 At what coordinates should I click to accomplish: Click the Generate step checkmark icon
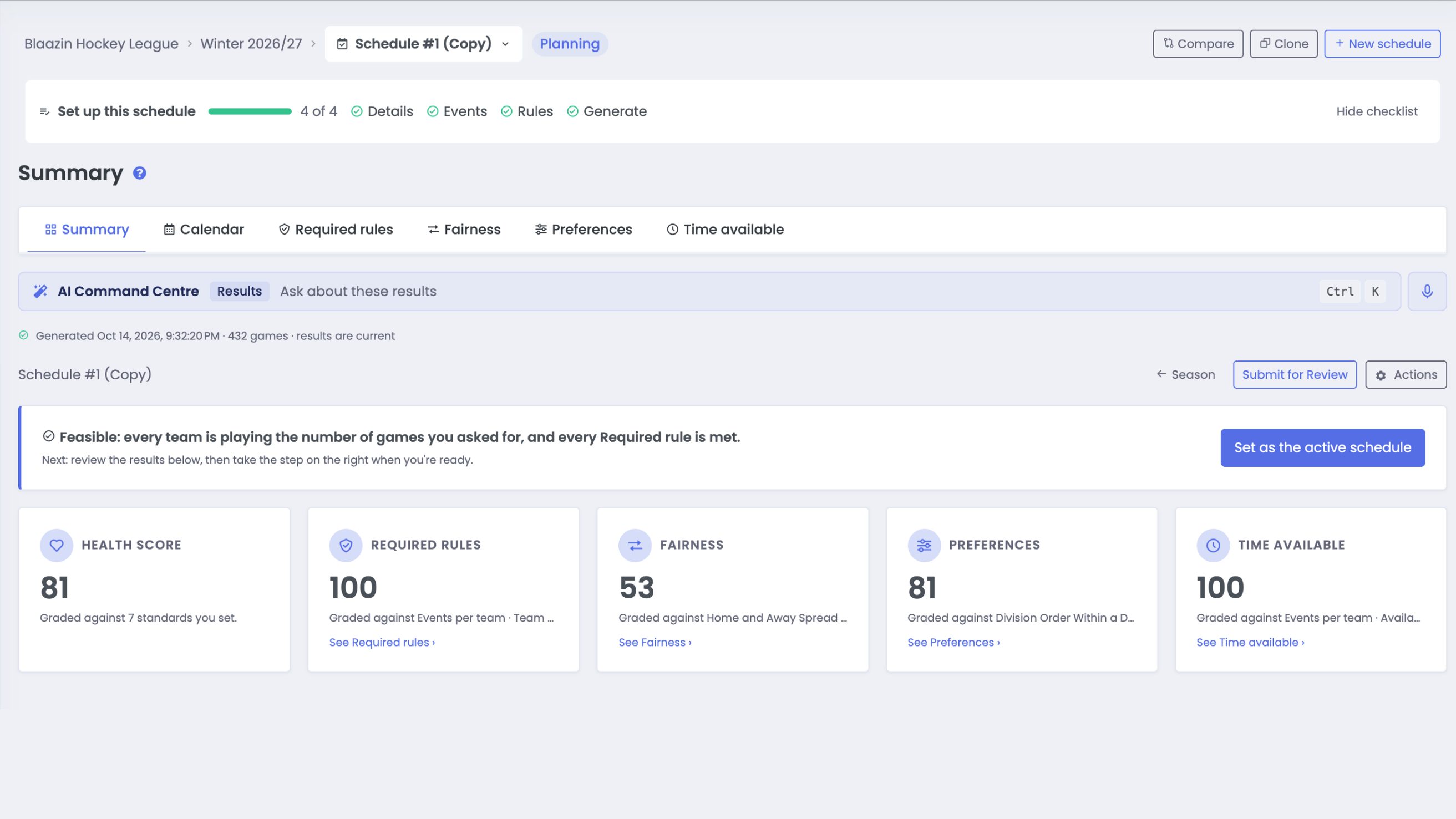click(572, 111)
